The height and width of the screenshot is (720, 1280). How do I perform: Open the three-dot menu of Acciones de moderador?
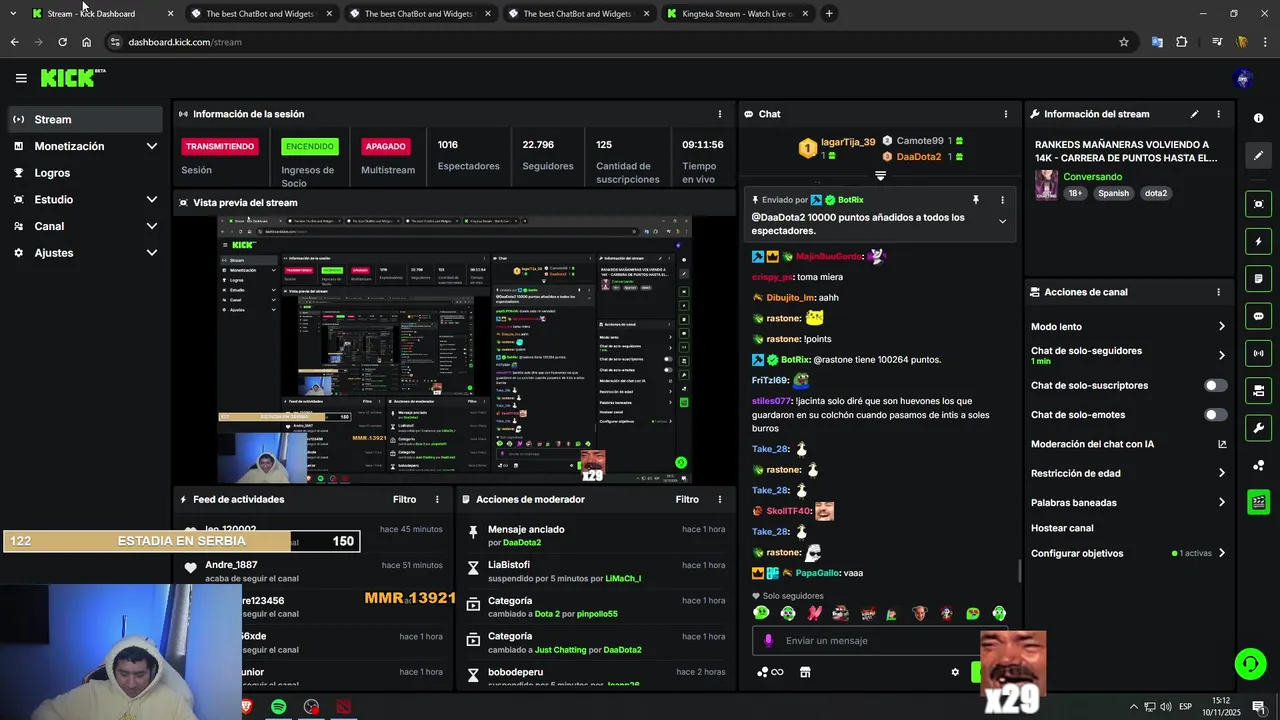(x=720, y=499)
